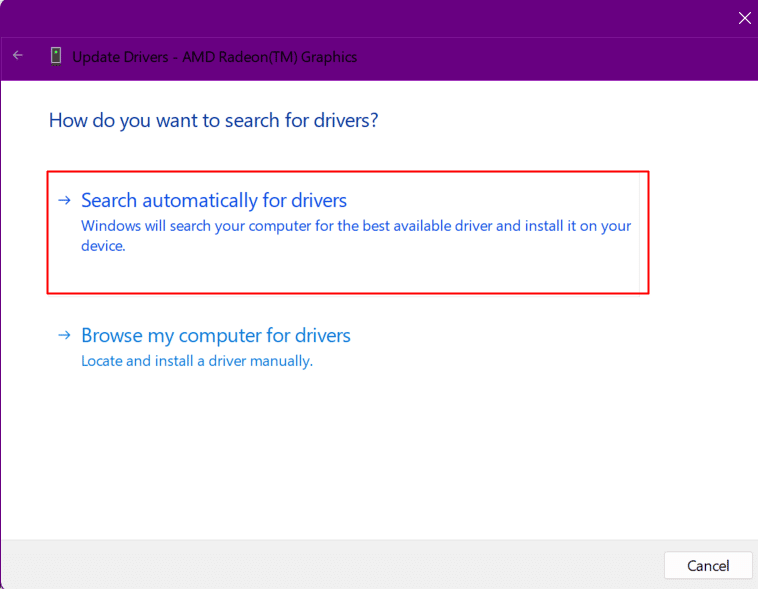Viewport: 758px width, 589px height.
Task: Cancel the driver update wizard
Action: tap(708, 565)
